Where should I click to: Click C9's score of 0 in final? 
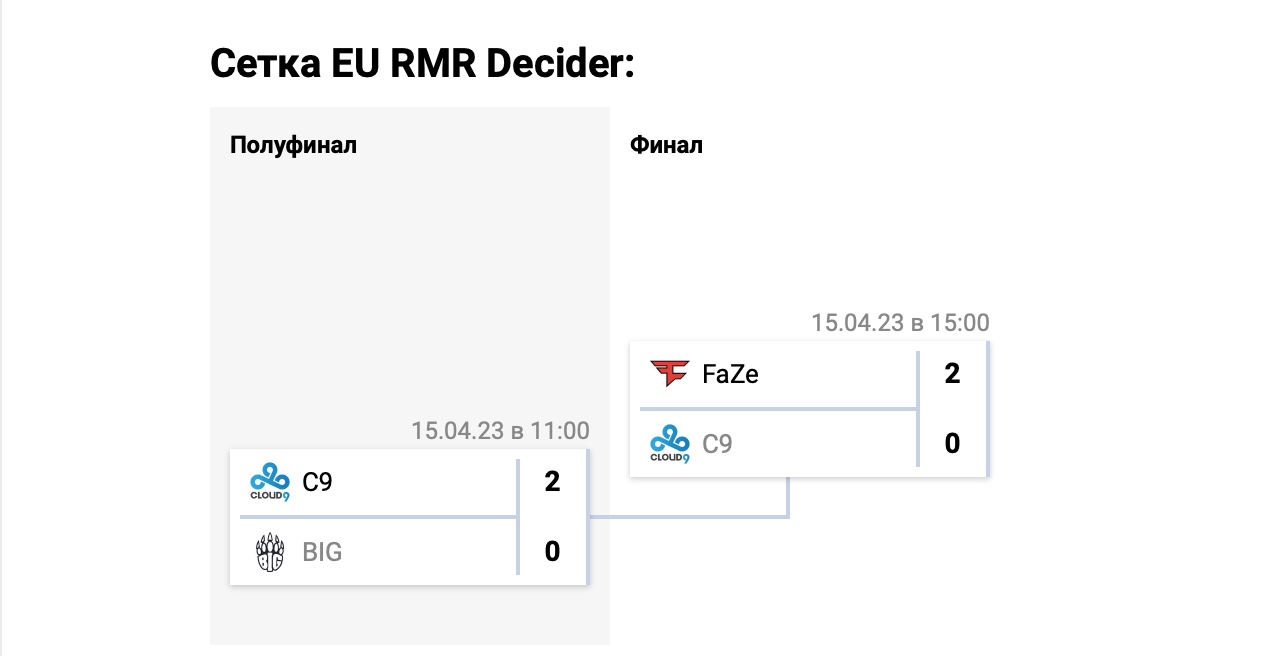click(x=952, y=444)
